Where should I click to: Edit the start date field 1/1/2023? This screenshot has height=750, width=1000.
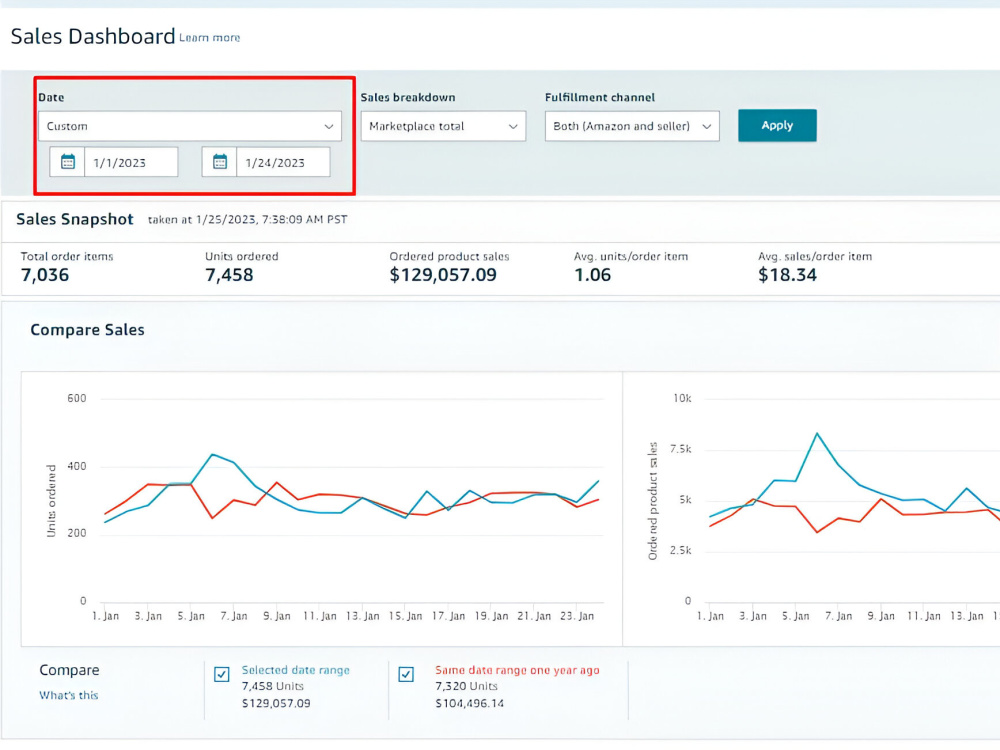click(x=131, y=162)
